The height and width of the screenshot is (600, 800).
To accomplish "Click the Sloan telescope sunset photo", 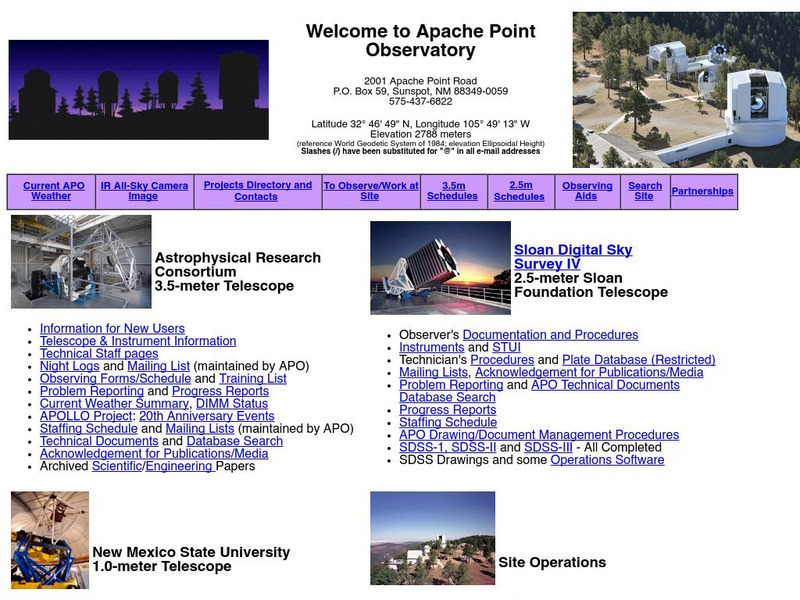I will click(x=440, y=268).
